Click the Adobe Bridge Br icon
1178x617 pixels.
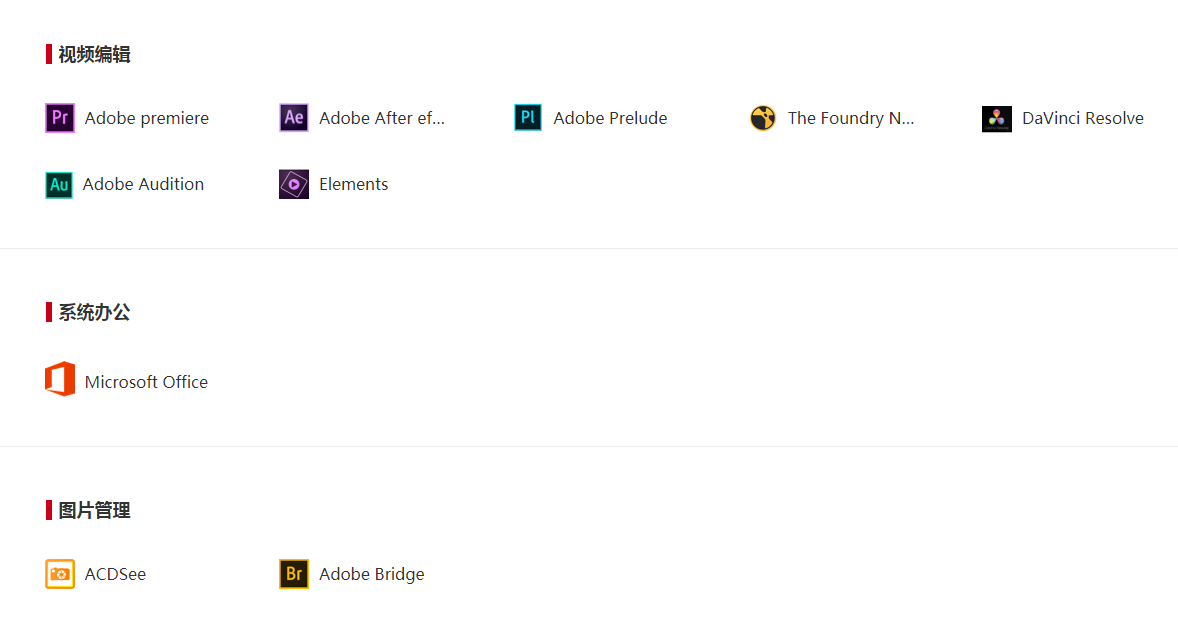(x=294, y=574)
